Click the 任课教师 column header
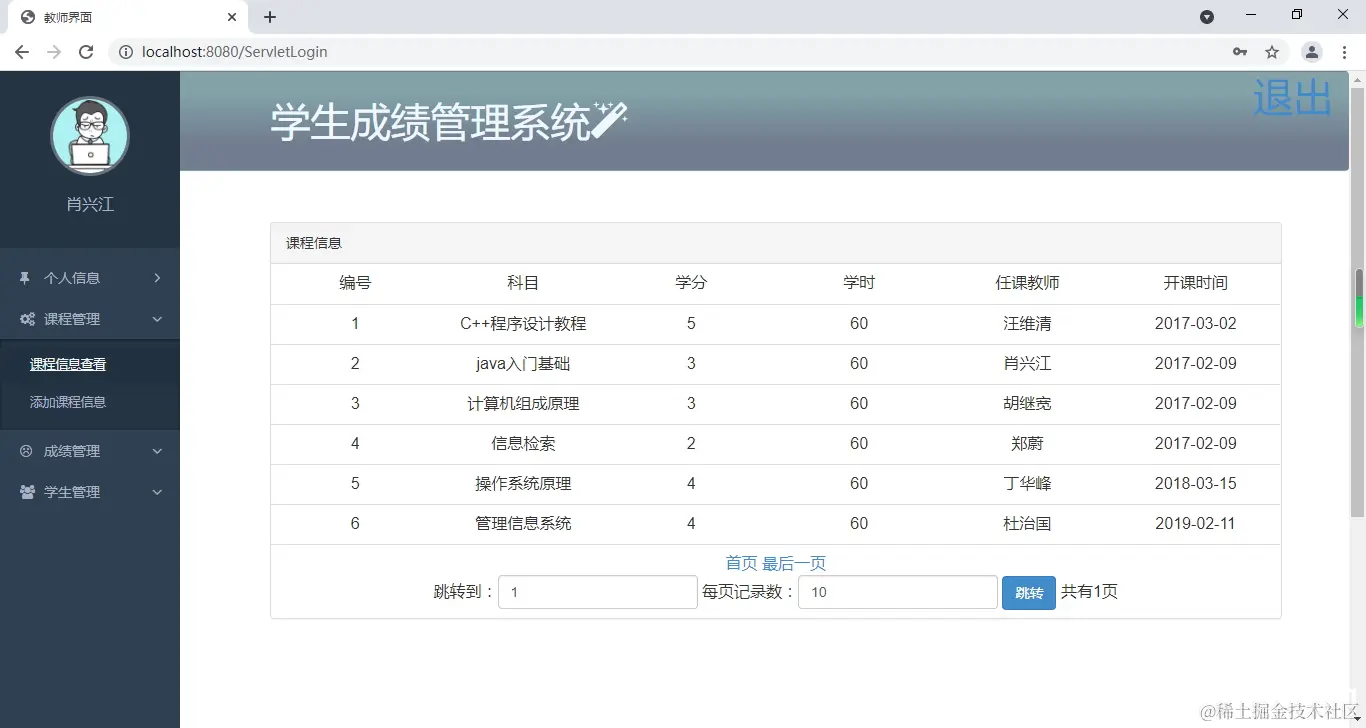This screenshot has height=728, width=1366. [1027, 283]
